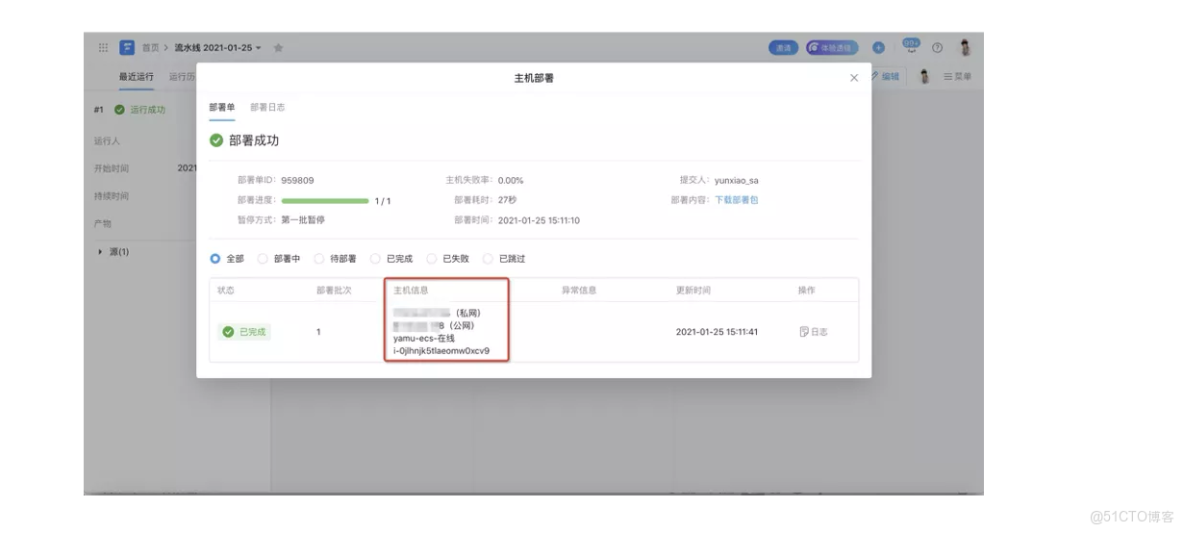
Task: Click the 邀请 button
Action: 783,48
